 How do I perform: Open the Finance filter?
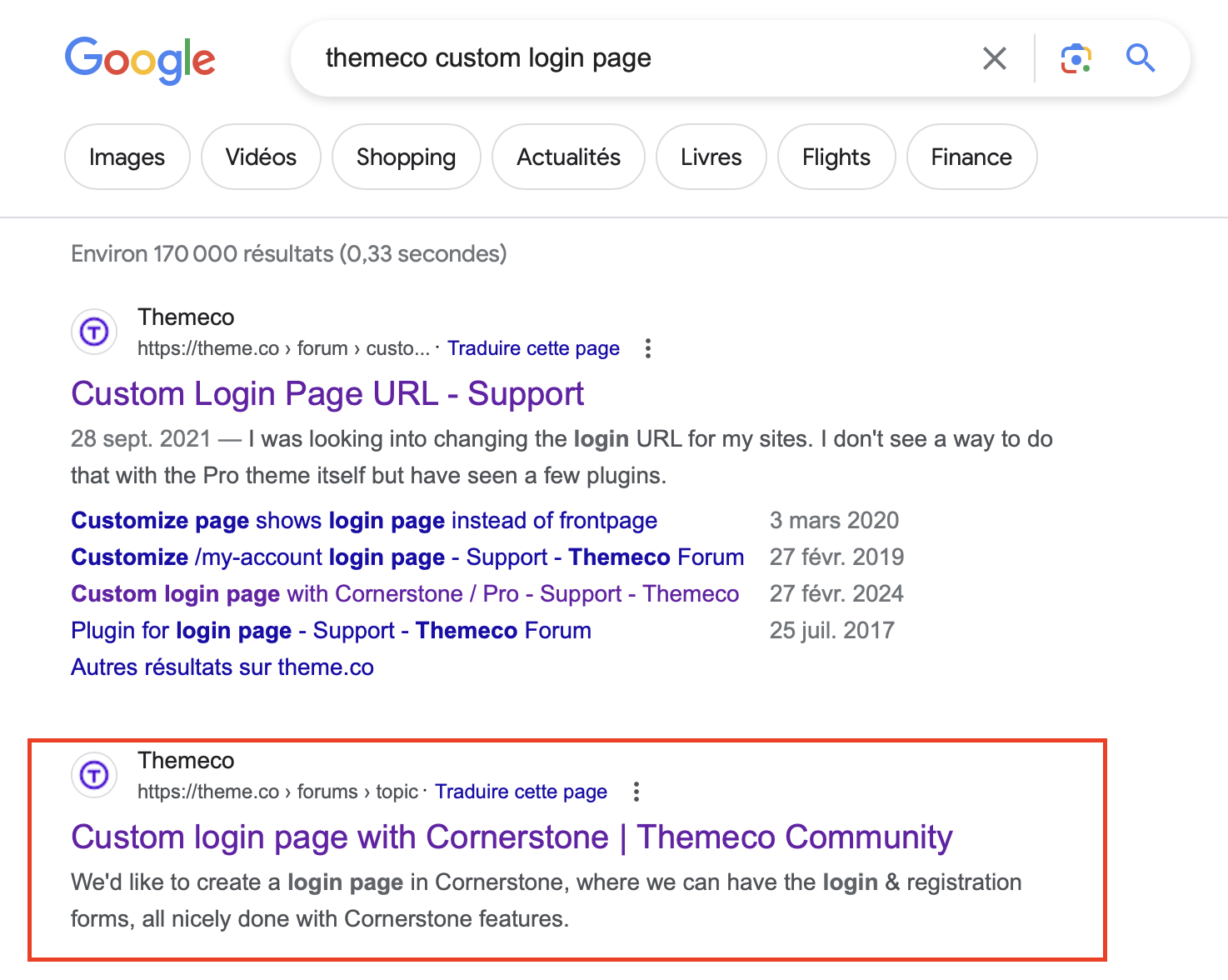click(x=971, y=157)
